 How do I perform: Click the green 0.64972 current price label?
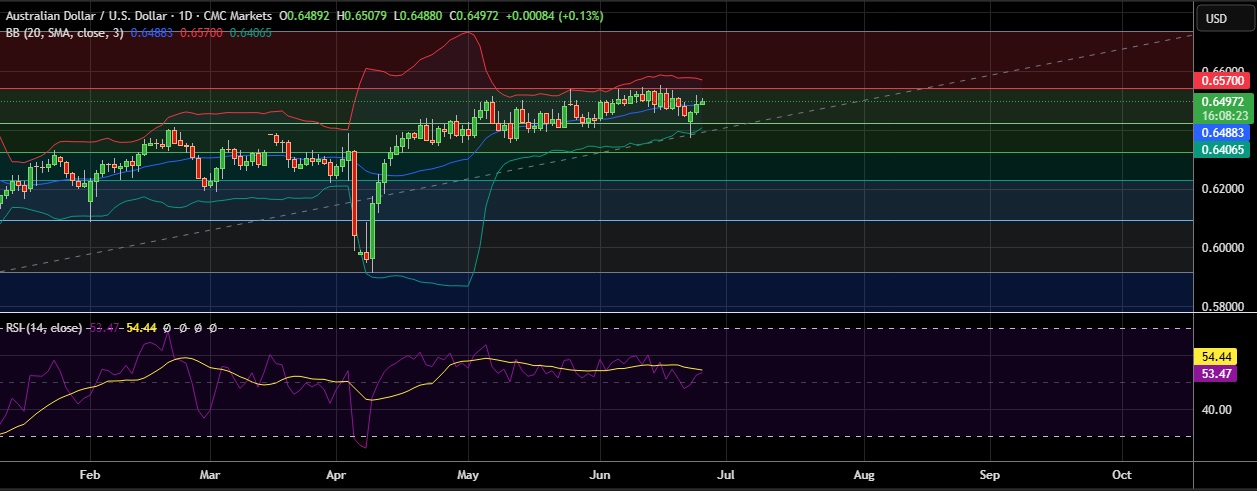tap(1222, 102)
